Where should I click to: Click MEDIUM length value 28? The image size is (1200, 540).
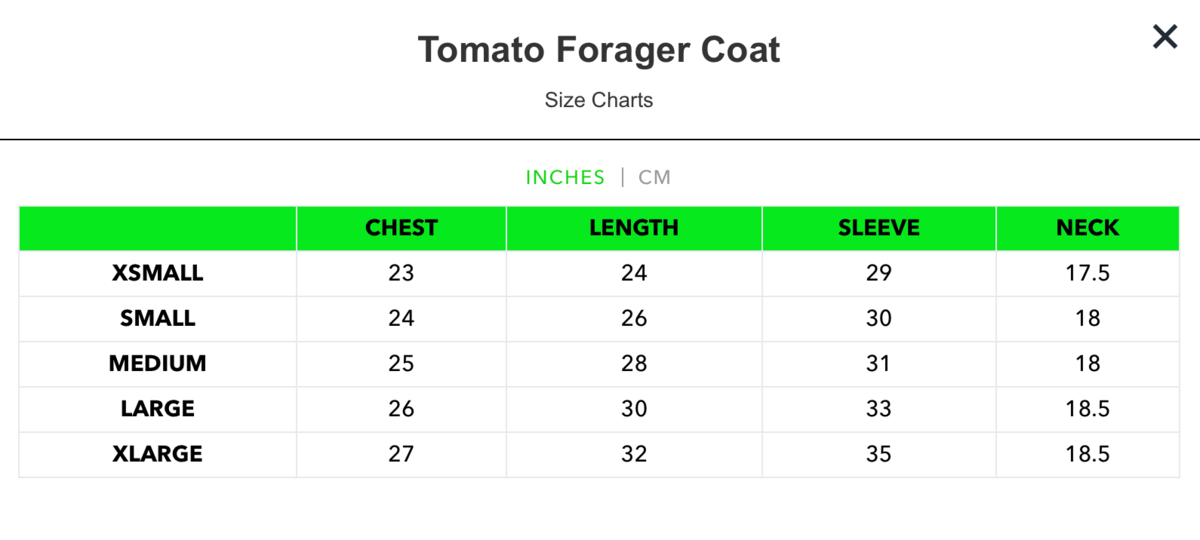(634, 364)
